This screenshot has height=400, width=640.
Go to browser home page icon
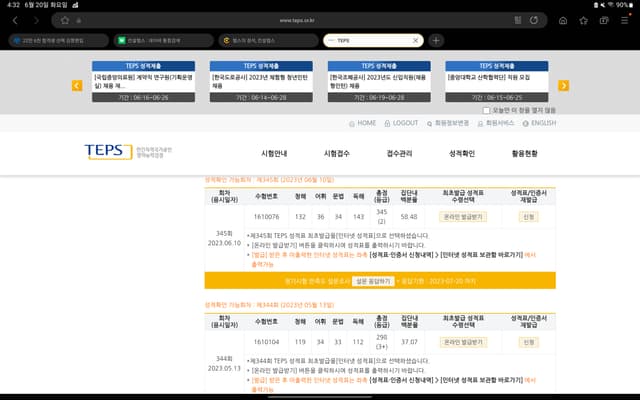(563, 20)
